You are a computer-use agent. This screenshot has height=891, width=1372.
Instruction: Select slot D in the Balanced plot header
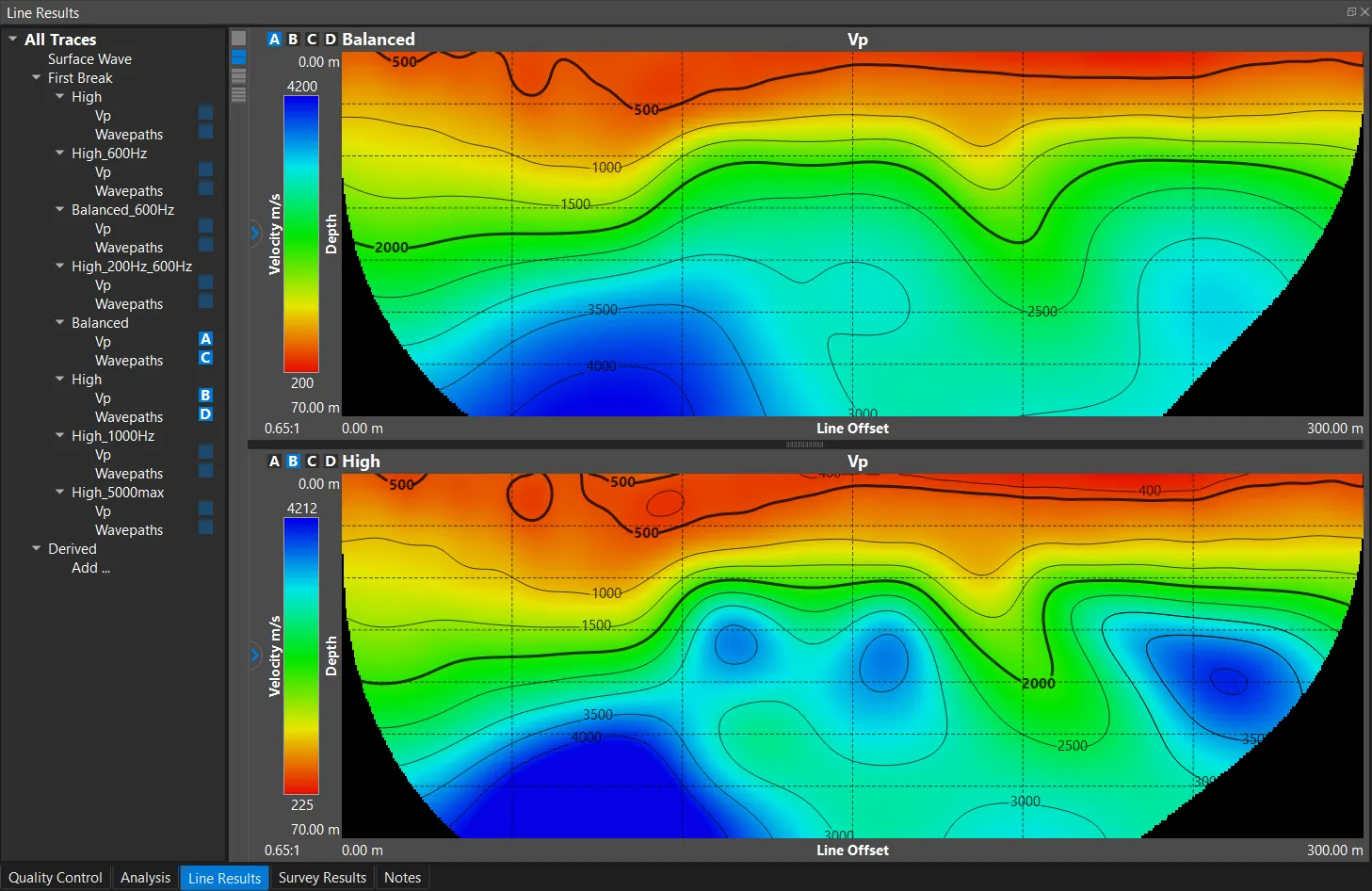tap(331, 40)
